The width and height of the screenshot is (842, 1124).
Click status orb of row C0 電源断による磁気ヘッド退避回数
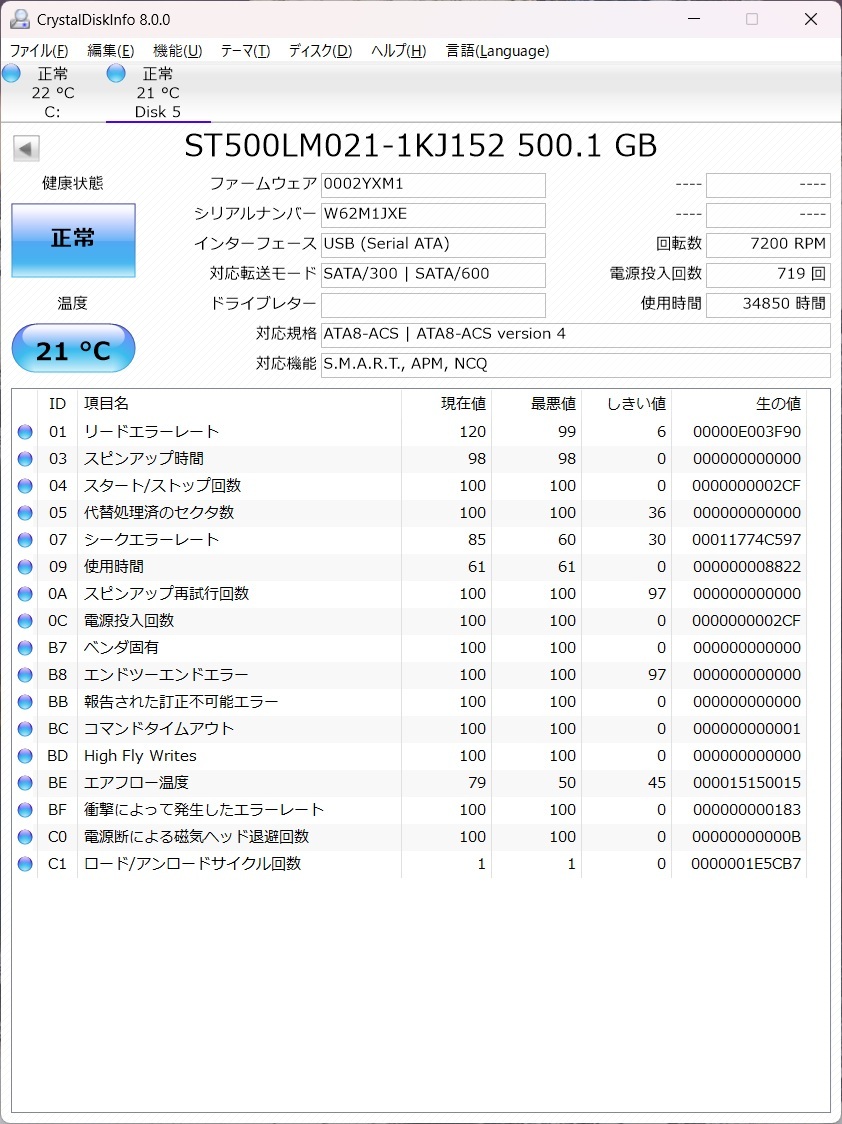coord(25,837)
